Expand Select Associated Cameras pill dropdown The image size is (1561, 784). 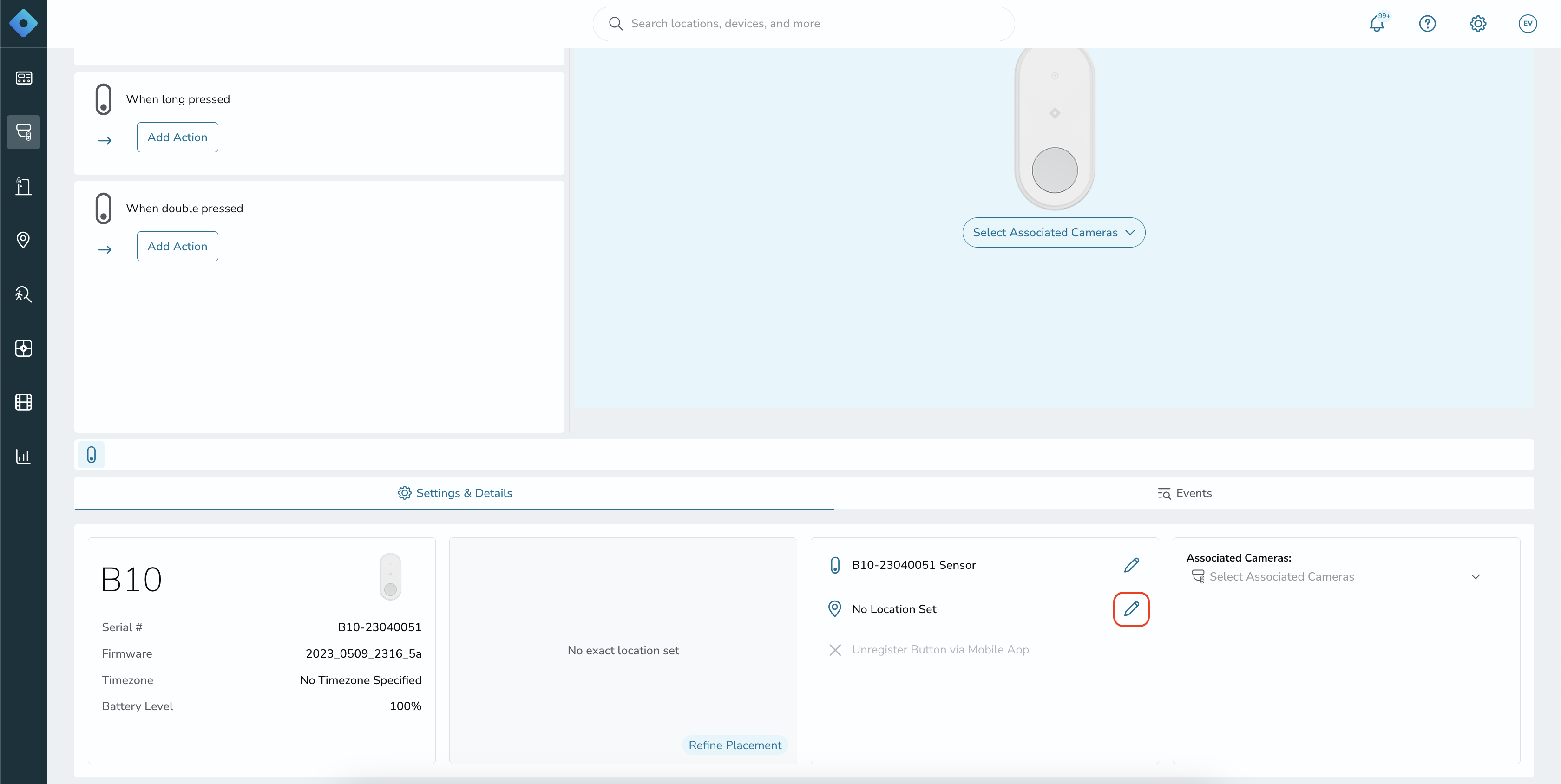(1054, 233)
